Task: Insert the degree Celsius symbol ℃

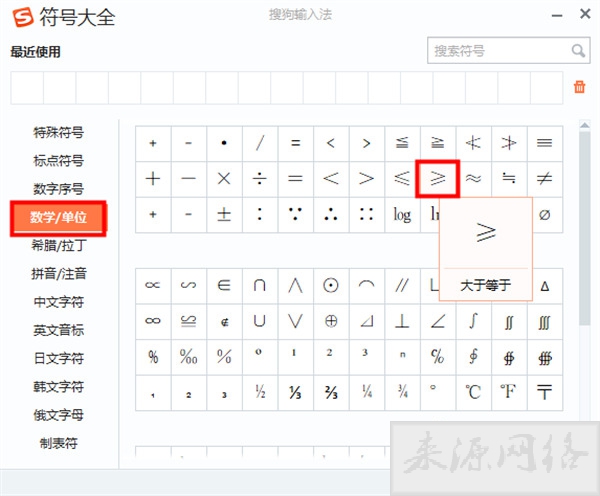Action: click(473, 393)
